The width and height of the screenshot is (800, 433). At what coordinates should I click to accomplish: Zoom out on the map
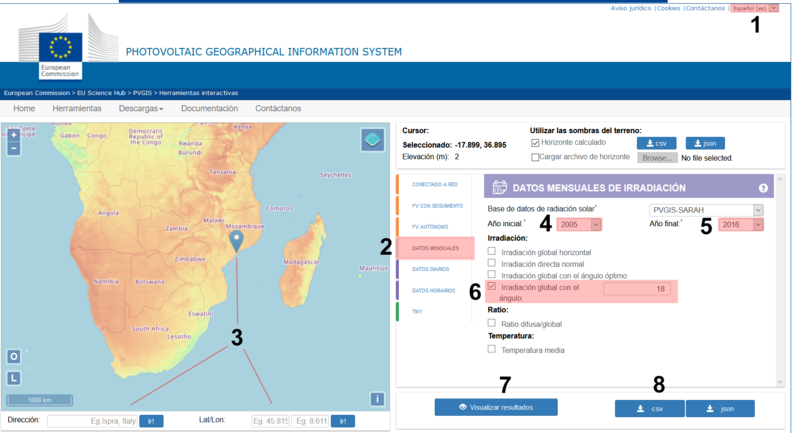pos(14,148)
